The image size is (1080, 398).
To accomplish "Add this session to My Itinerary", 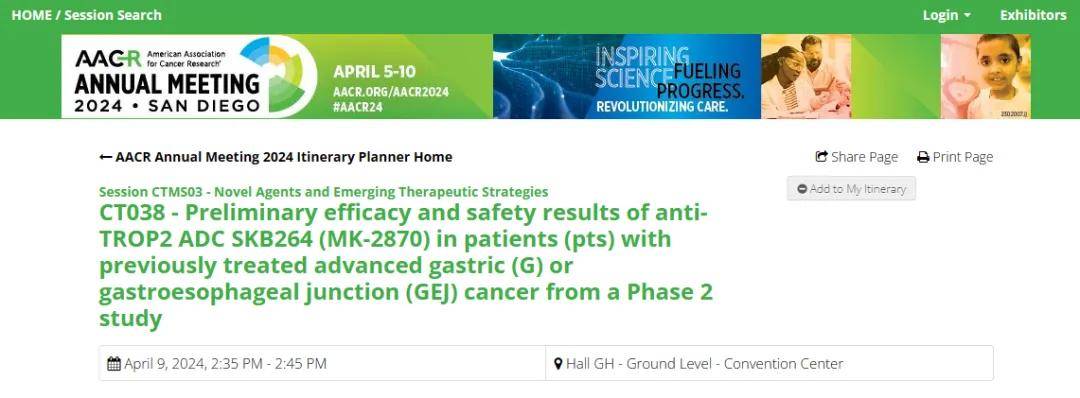I will (x=851, y=189).
